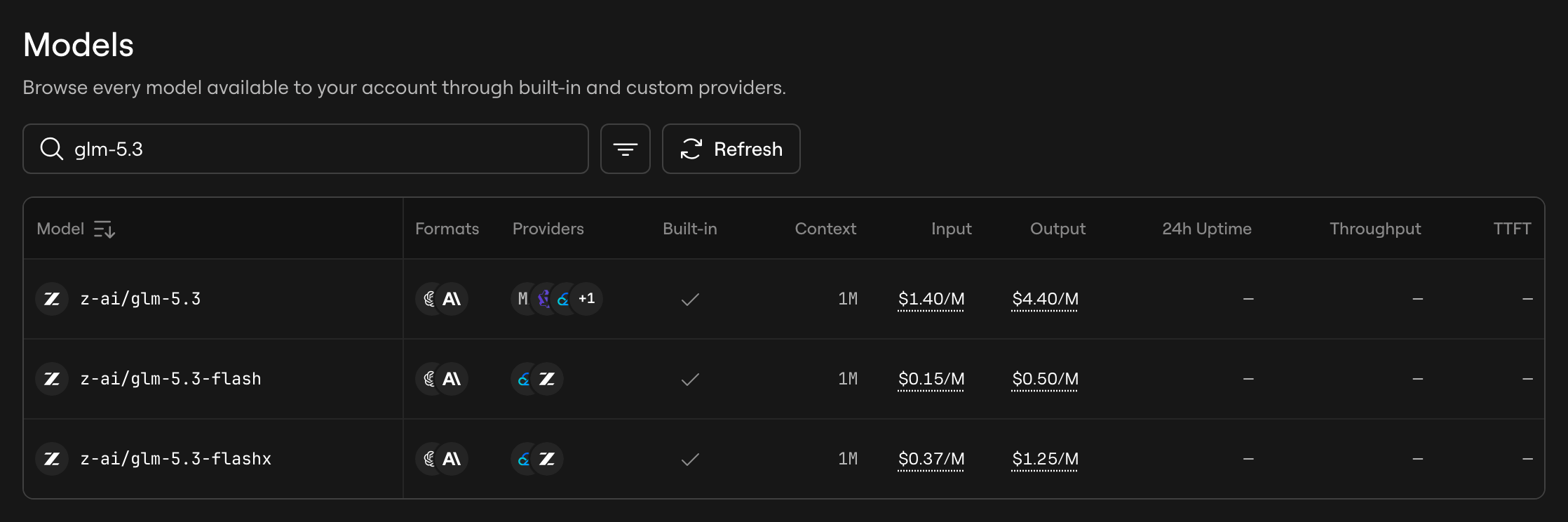Click the Output column header
1568x522 pixels.
1057,229
